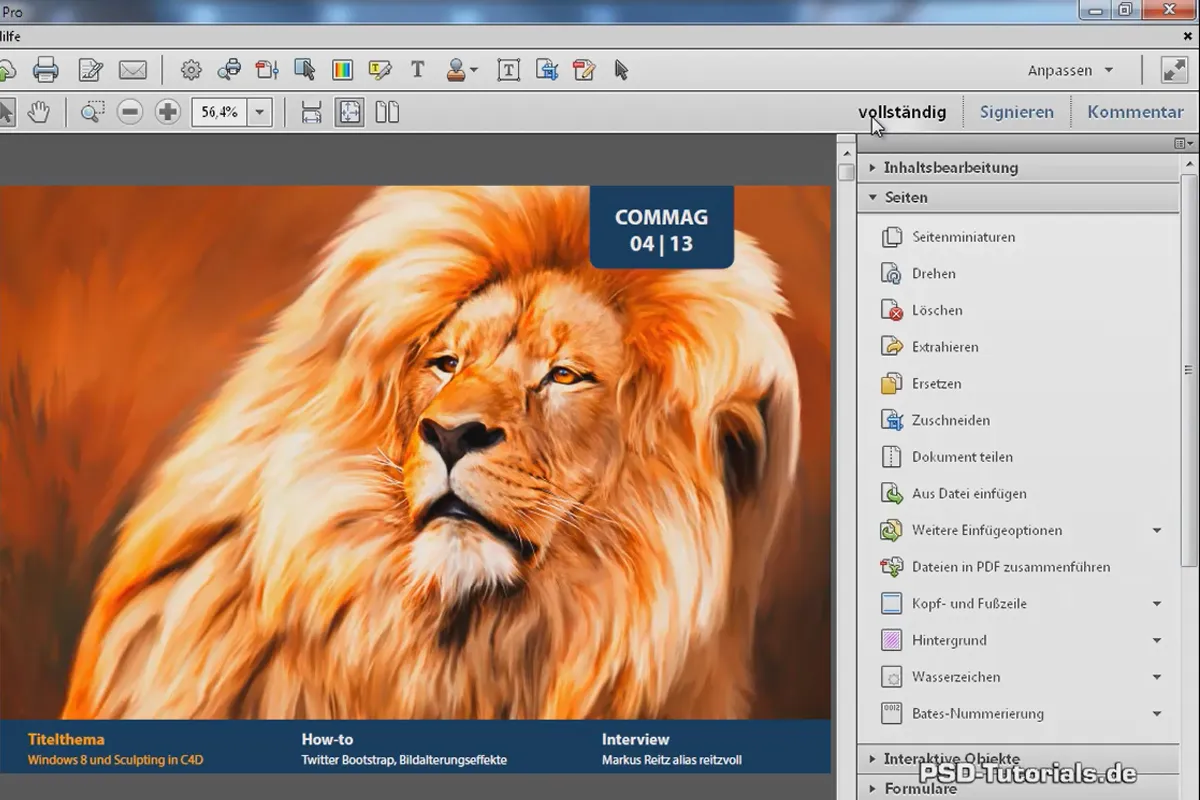
Task: Toggle scrolling page-width view mode
Action: (x=311, y=112)
